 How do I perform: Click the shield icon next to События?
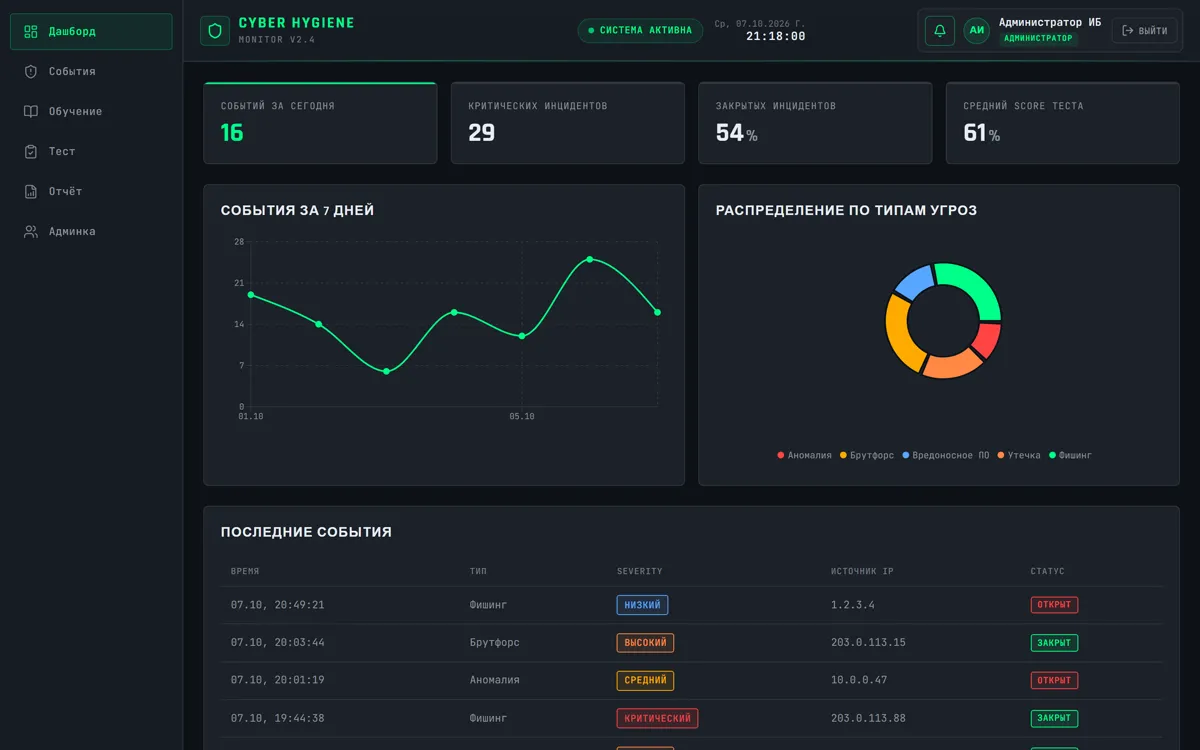(x=31, y=72)
